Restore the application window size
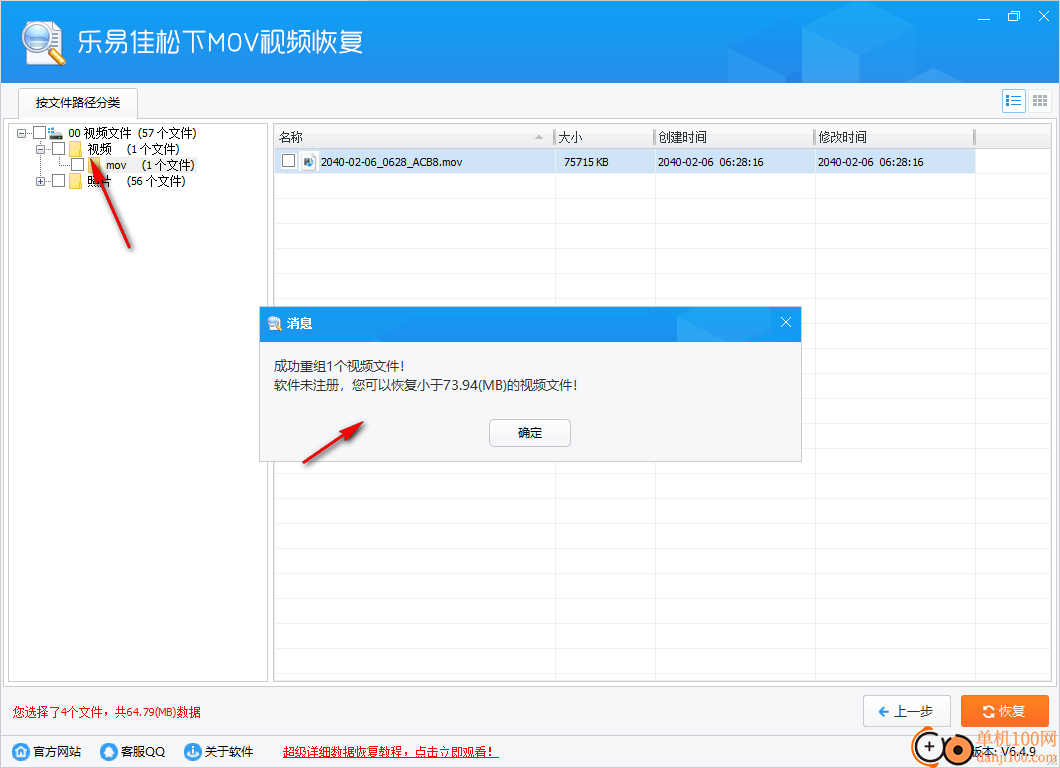This screenshot has height=768, width=1060. click(x=1013, y=17)
